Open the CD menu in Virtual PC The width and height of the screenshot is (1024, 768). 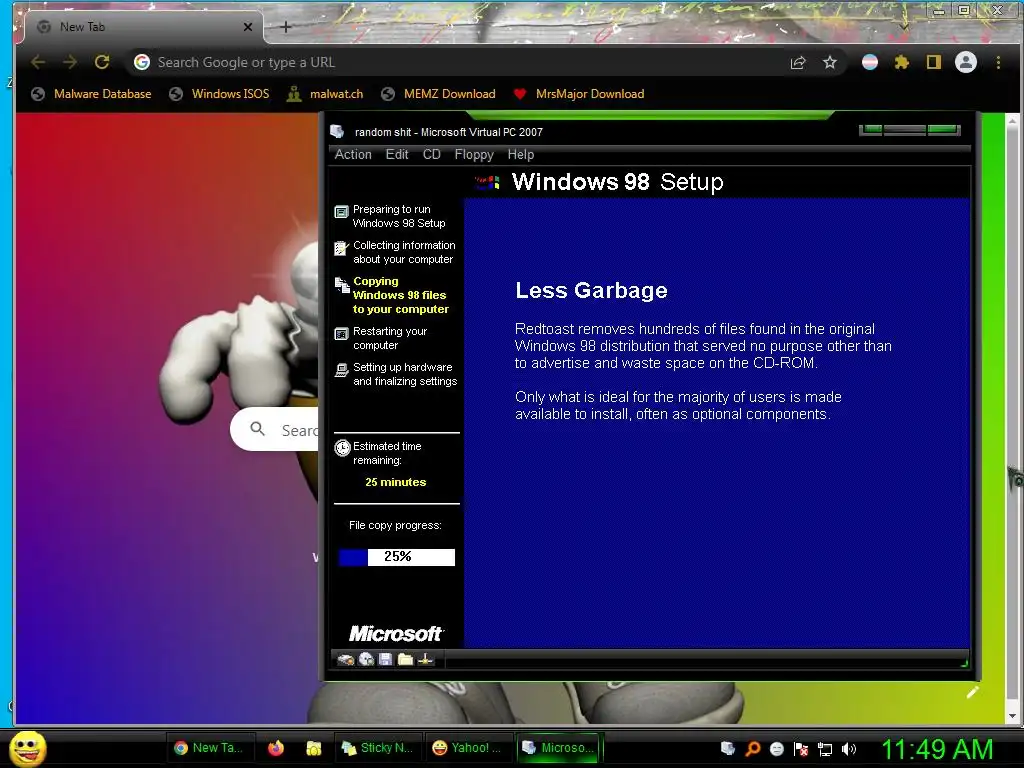[x=431, y=154]
